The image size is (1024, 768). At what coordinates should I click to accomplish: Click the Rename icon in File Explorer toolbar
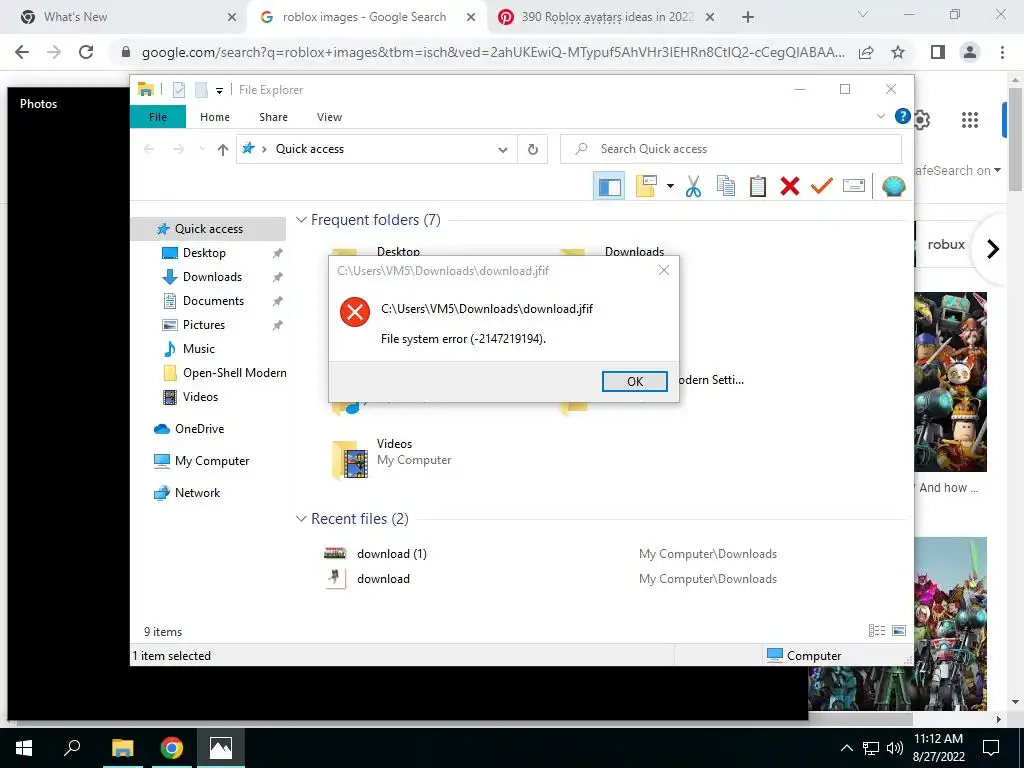(854, 186)
